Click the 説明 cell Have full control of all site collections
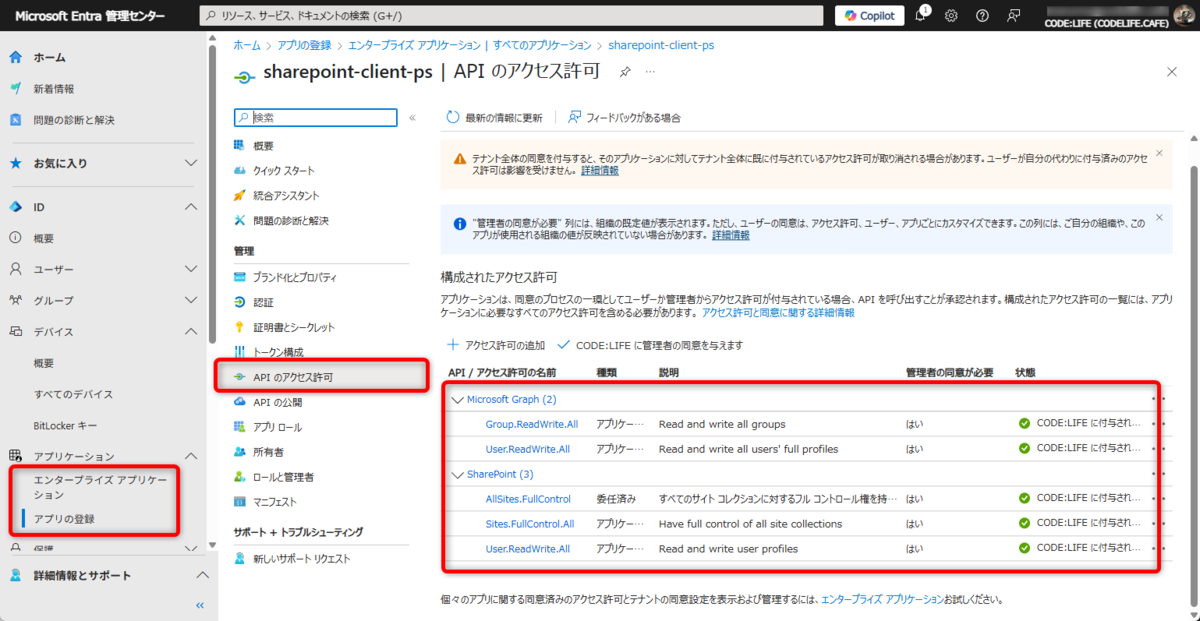The width and height of the screenshot is (1200, 621). (751, 524)
